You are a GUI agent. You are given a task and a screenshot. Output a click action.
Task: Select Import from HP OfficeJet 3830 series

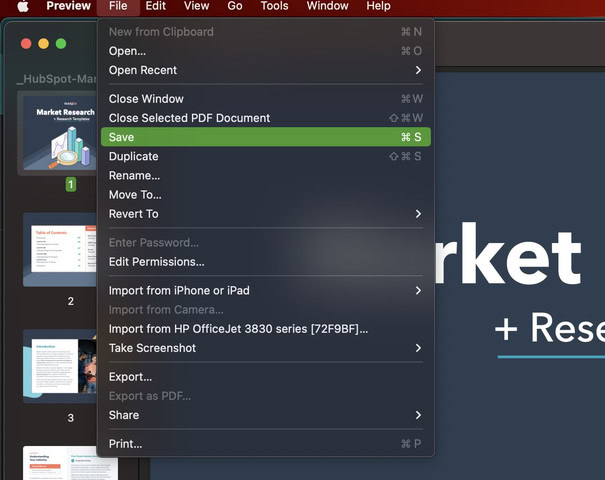[265, 329]
